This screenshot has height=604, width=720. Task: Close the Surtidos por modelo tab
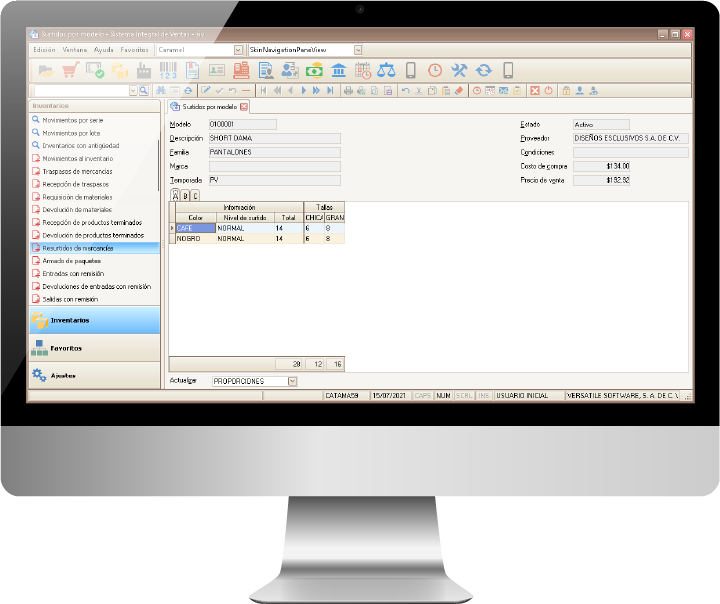click(244, 107)
